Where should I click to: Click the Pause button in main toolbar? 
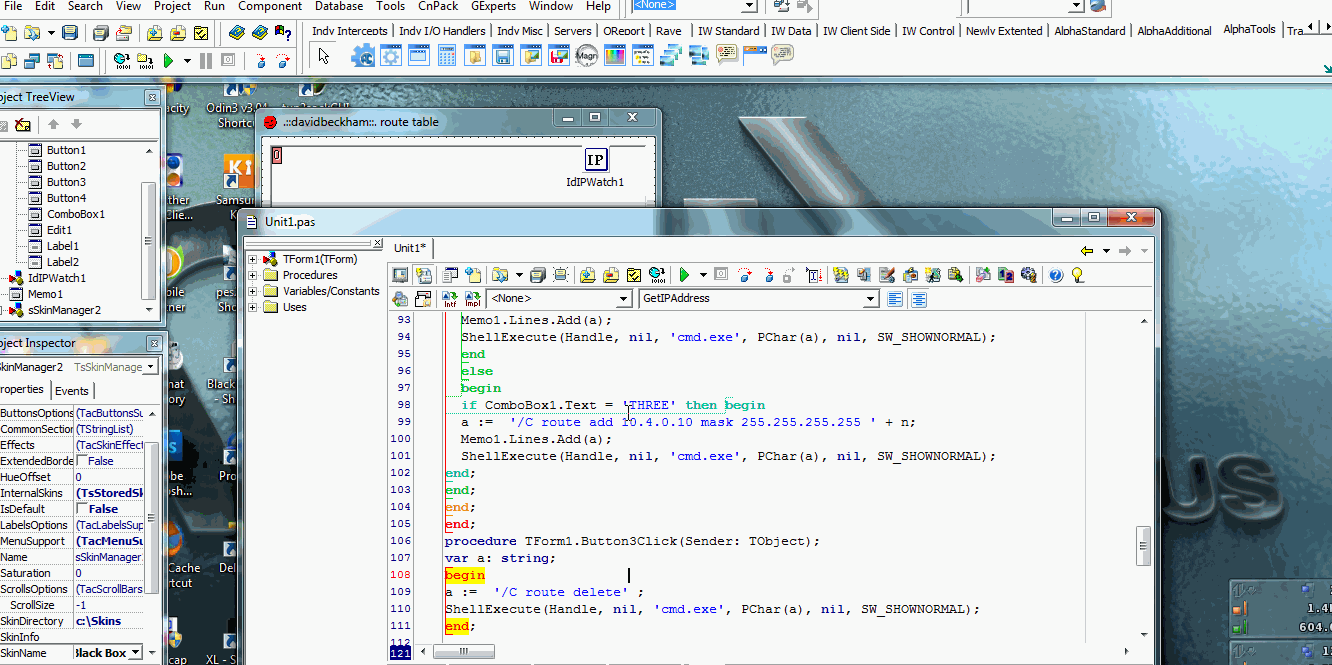(x=206, y=61)
